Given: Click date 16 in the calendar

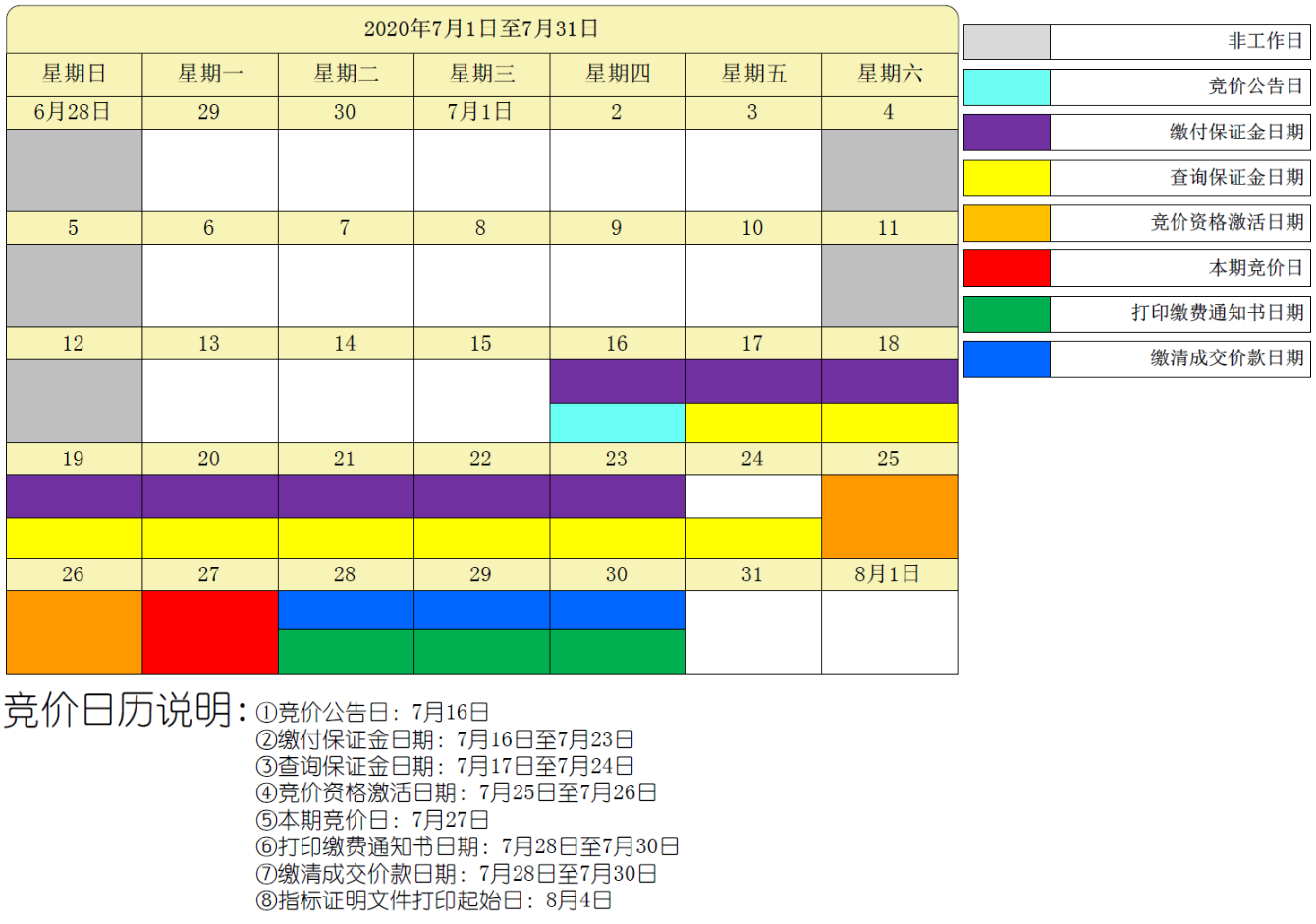Looking at the screenshot, I should click(x=618, y=344).
